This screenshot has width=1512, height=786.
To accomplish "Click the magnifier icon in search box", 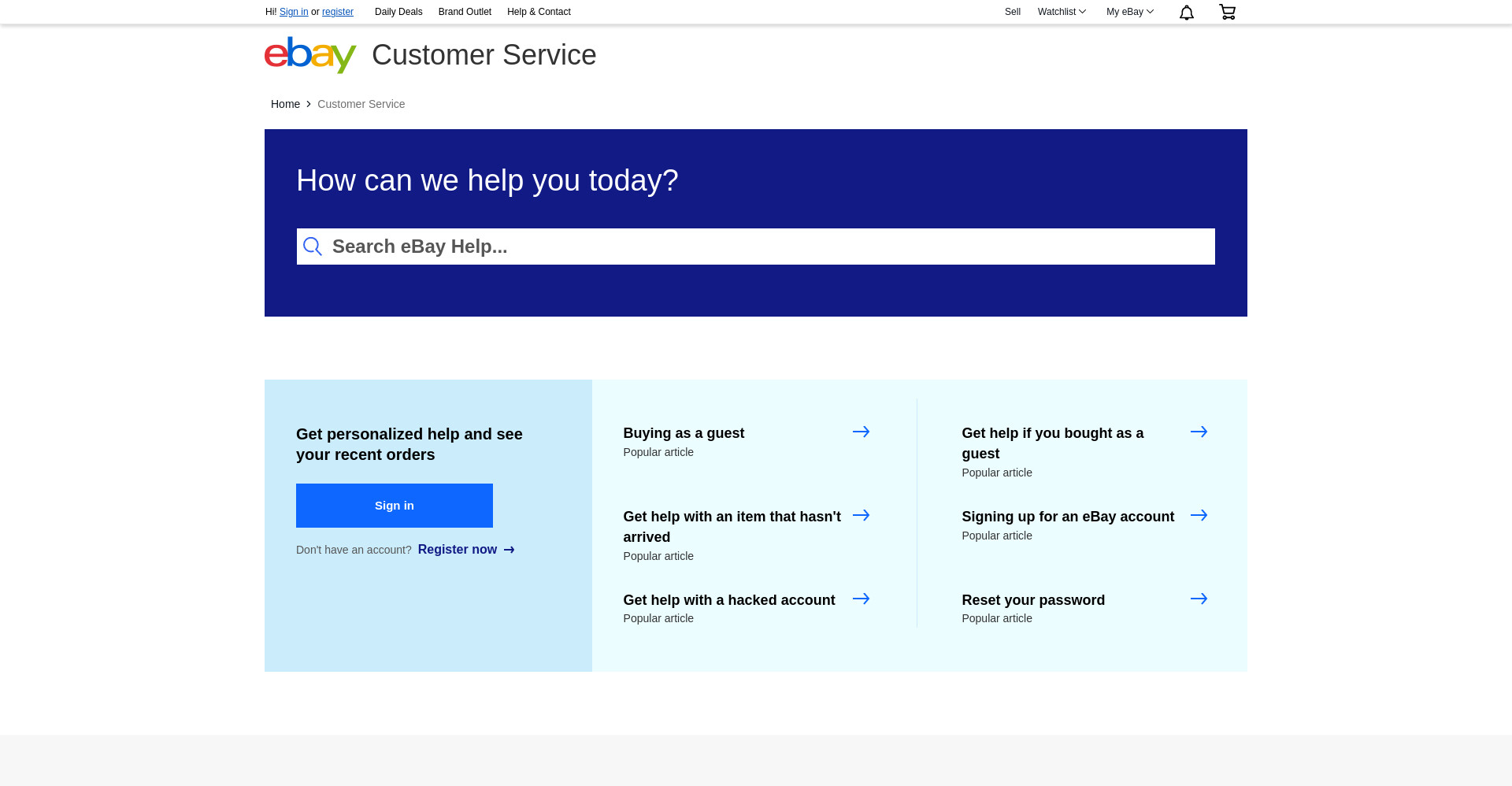I will coord(313,247).
